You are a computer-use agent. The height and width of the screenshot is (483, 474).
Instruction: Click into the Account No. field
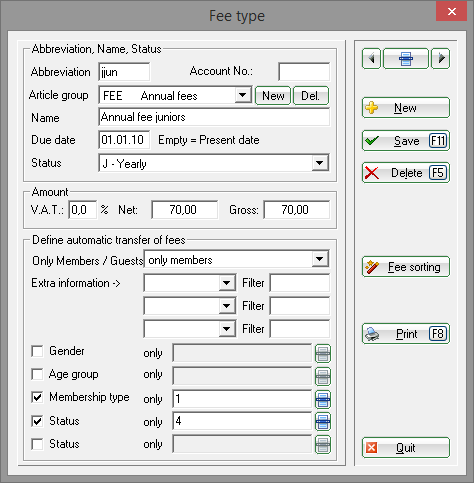click(x=304, y=71)
